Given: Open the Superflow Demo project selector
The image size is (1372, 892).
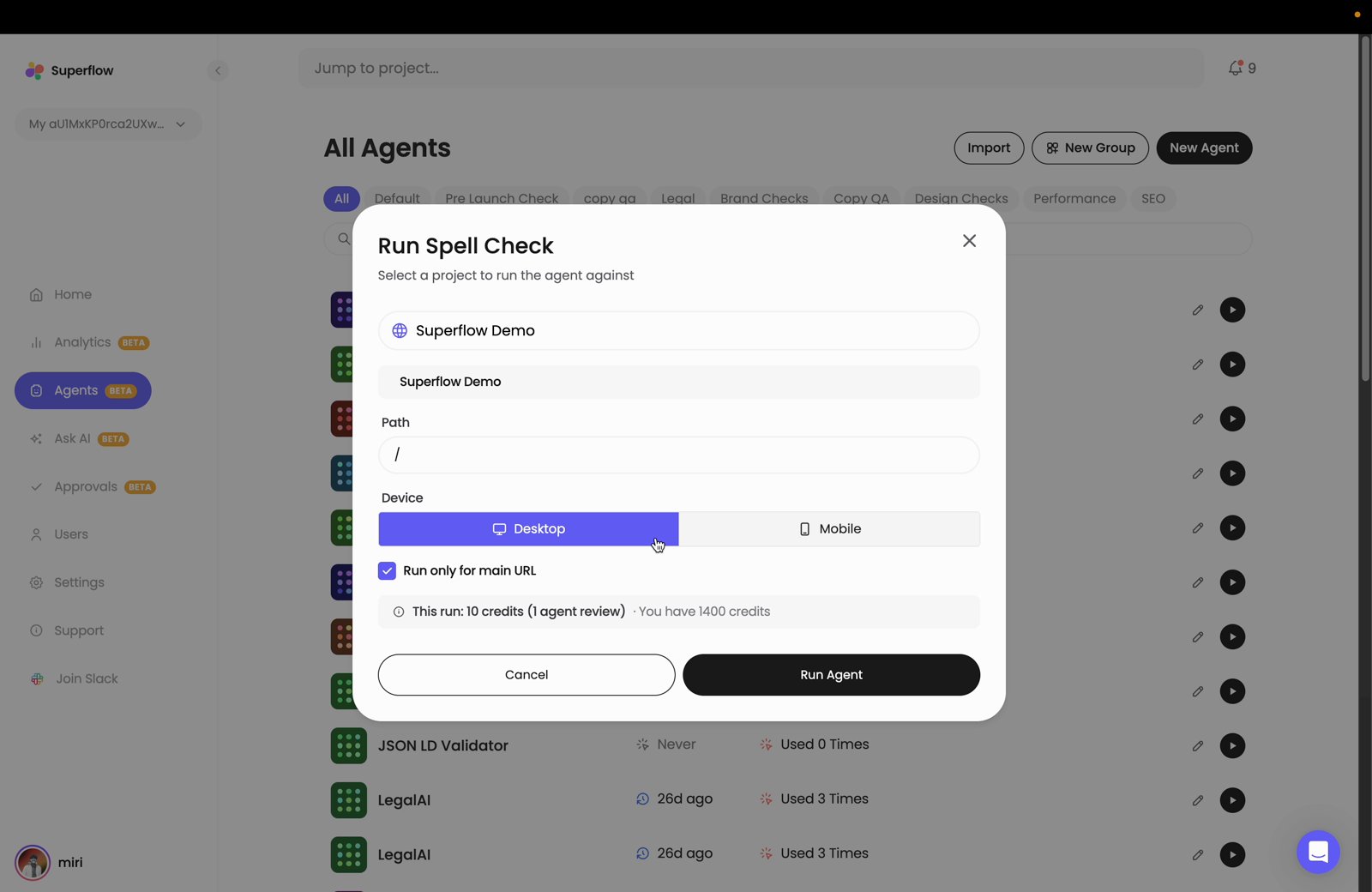Looking at the screenshot, I should pyautogui.click(x=678, y=331).
